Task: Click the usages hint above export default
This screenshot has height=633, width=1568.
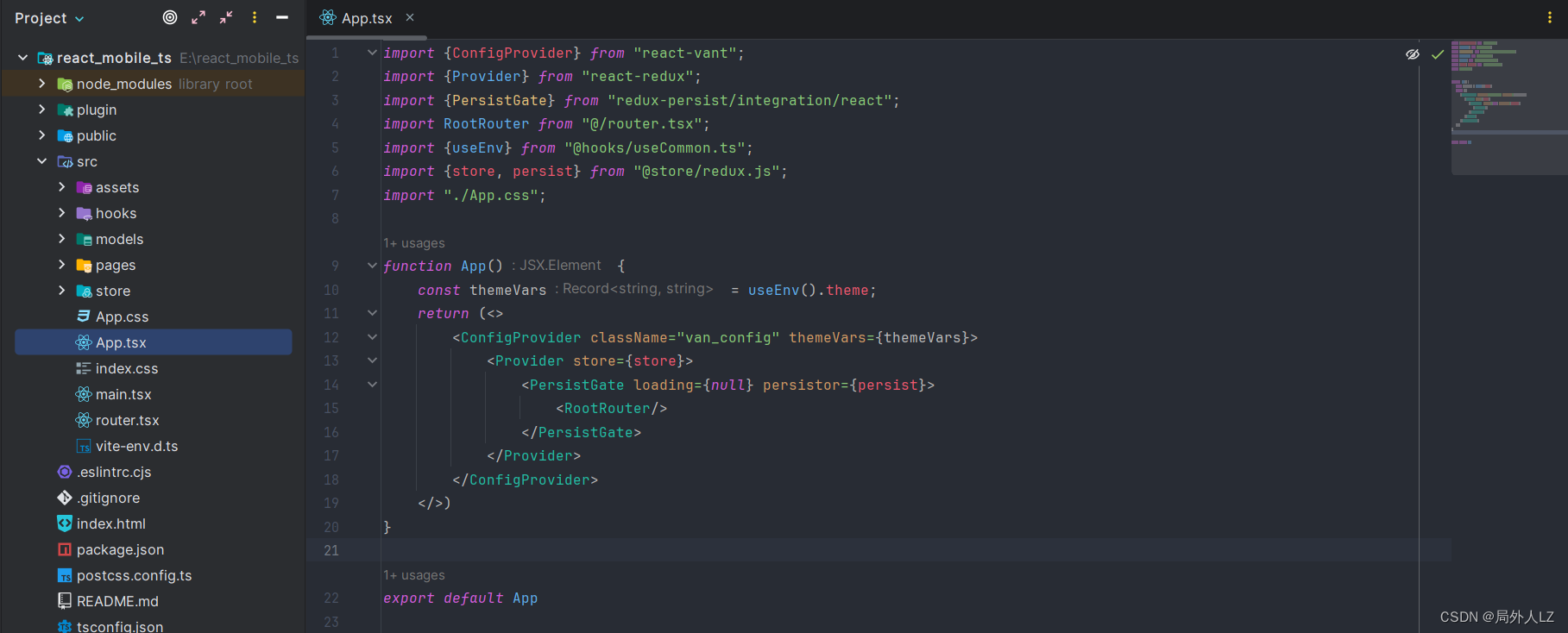Action: pyautogui.click(x=414, y=575)
